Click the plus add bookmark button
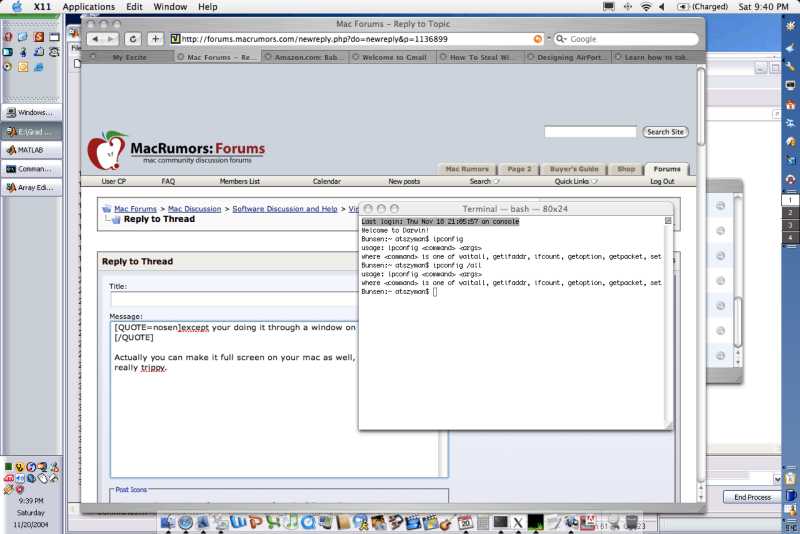Image resolution: width=800 pixels, height=534 pixels. (156, 39)
